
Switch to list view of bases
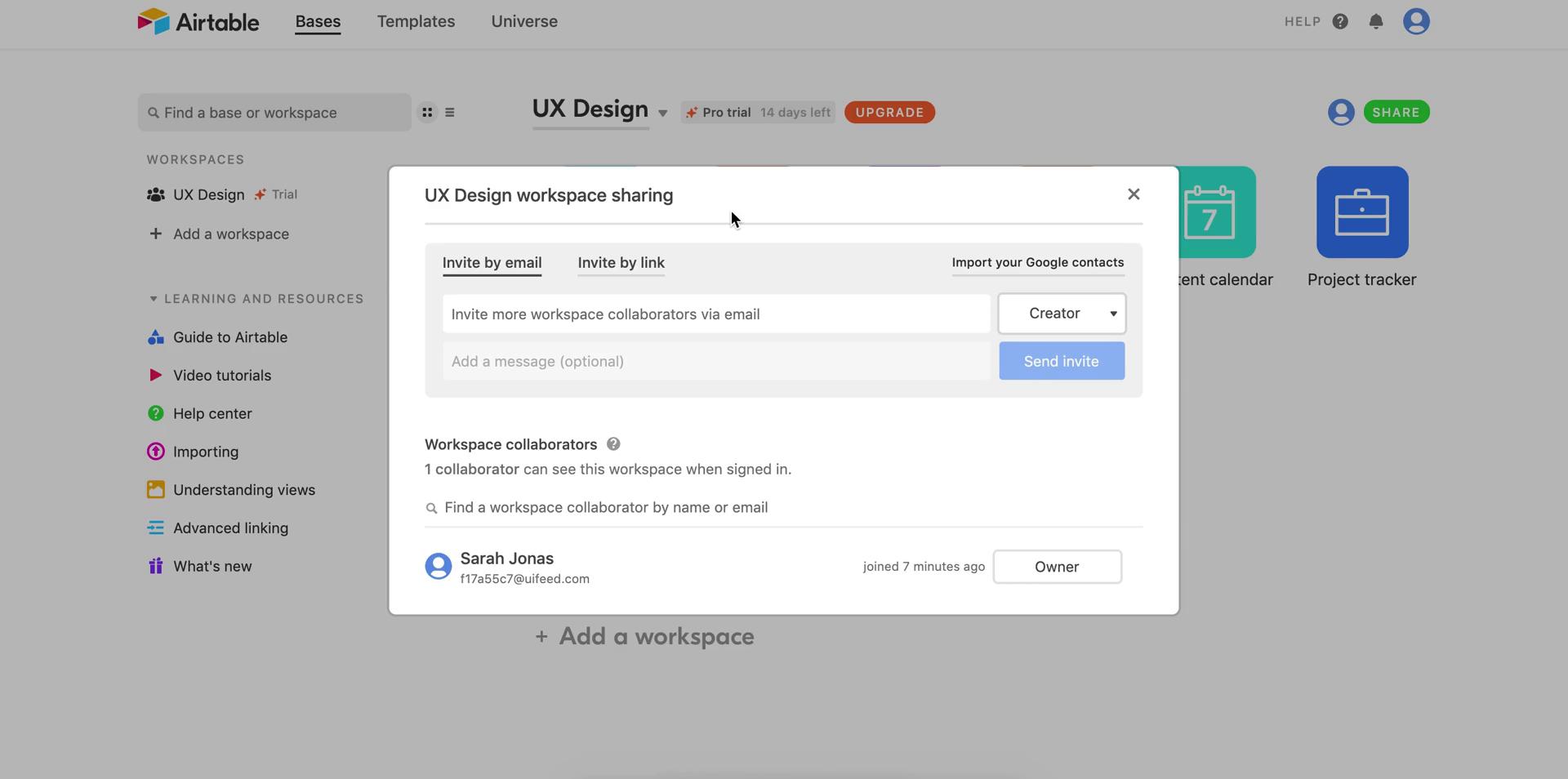(450, 113)
